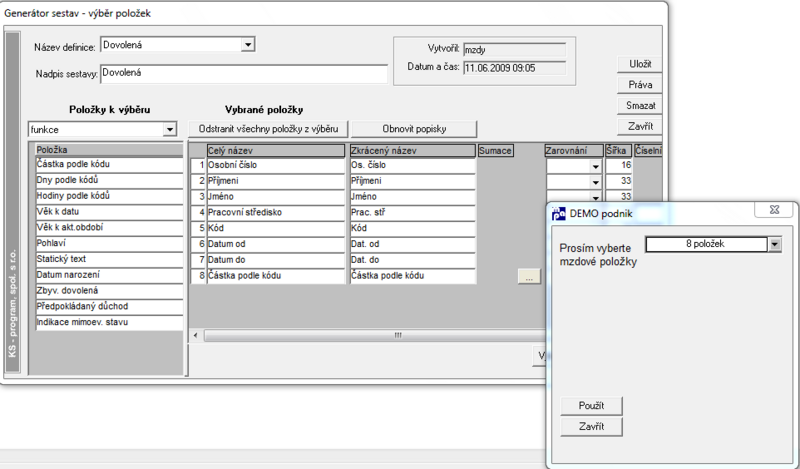Select Částka podle kódu in Položka list
The image size is (800, 469).
coord(109,164)
